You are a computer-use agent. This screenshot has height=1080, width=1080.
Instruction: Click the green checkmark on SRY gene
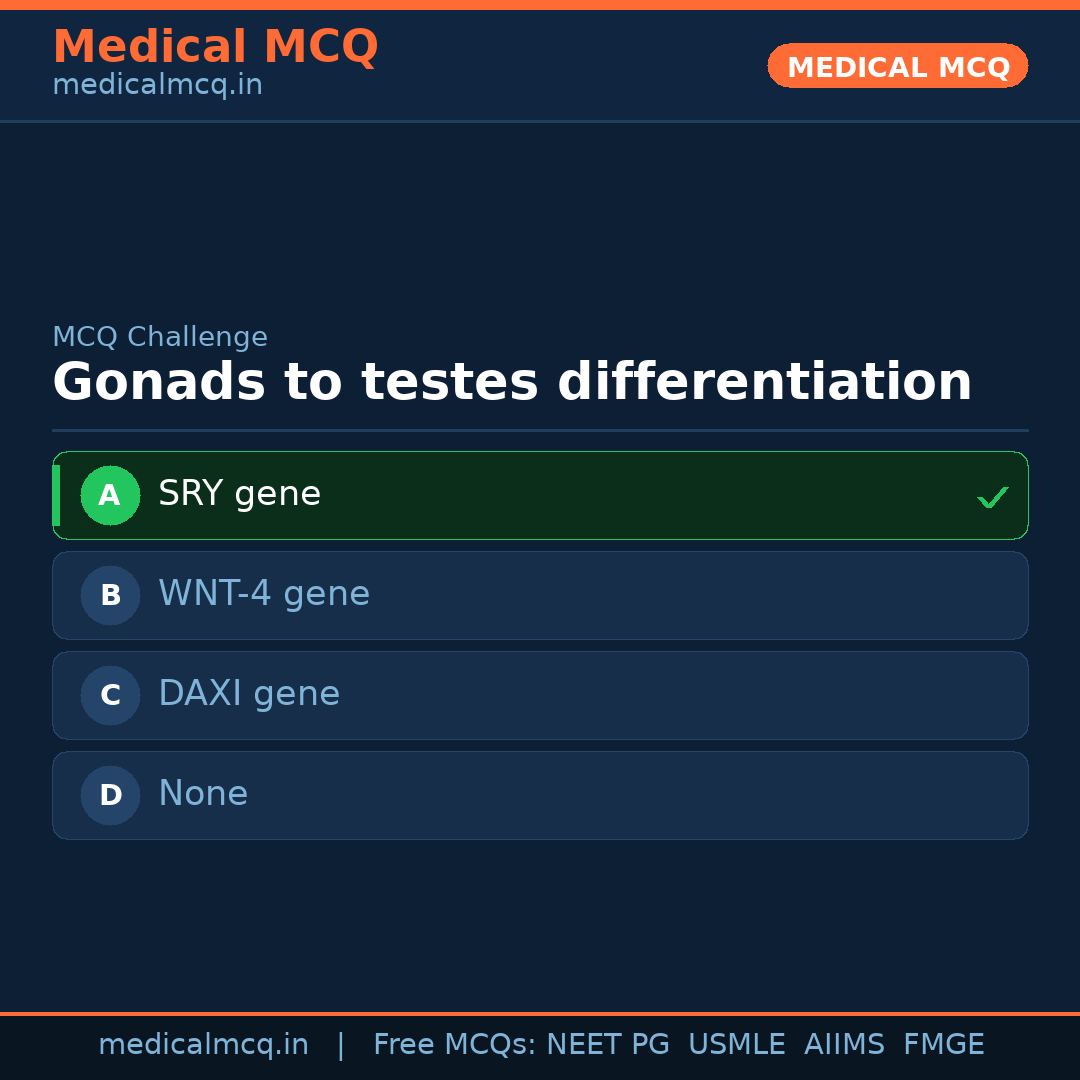pyautogui.click(x=992, y=497)
